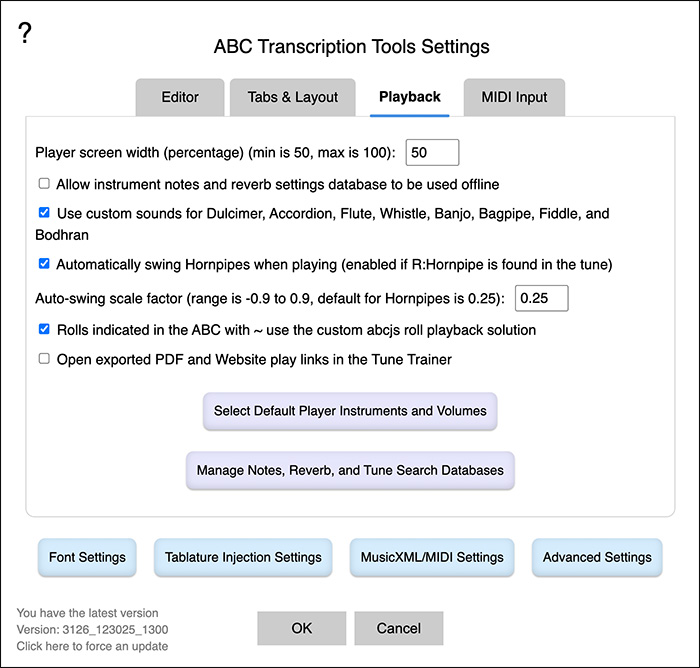Open Tablature Injection Settings
700x668 pixels.
coord(243,557)
